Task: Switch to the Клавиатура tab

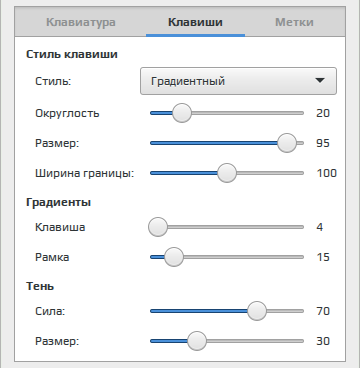Action: tap(81, 22)
